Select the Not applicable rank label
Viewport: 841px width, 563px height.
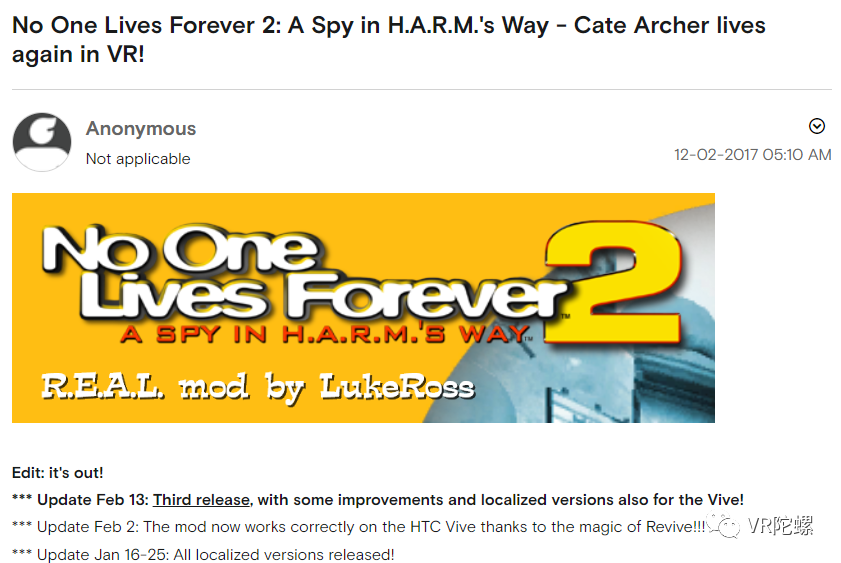click(138, 159)
